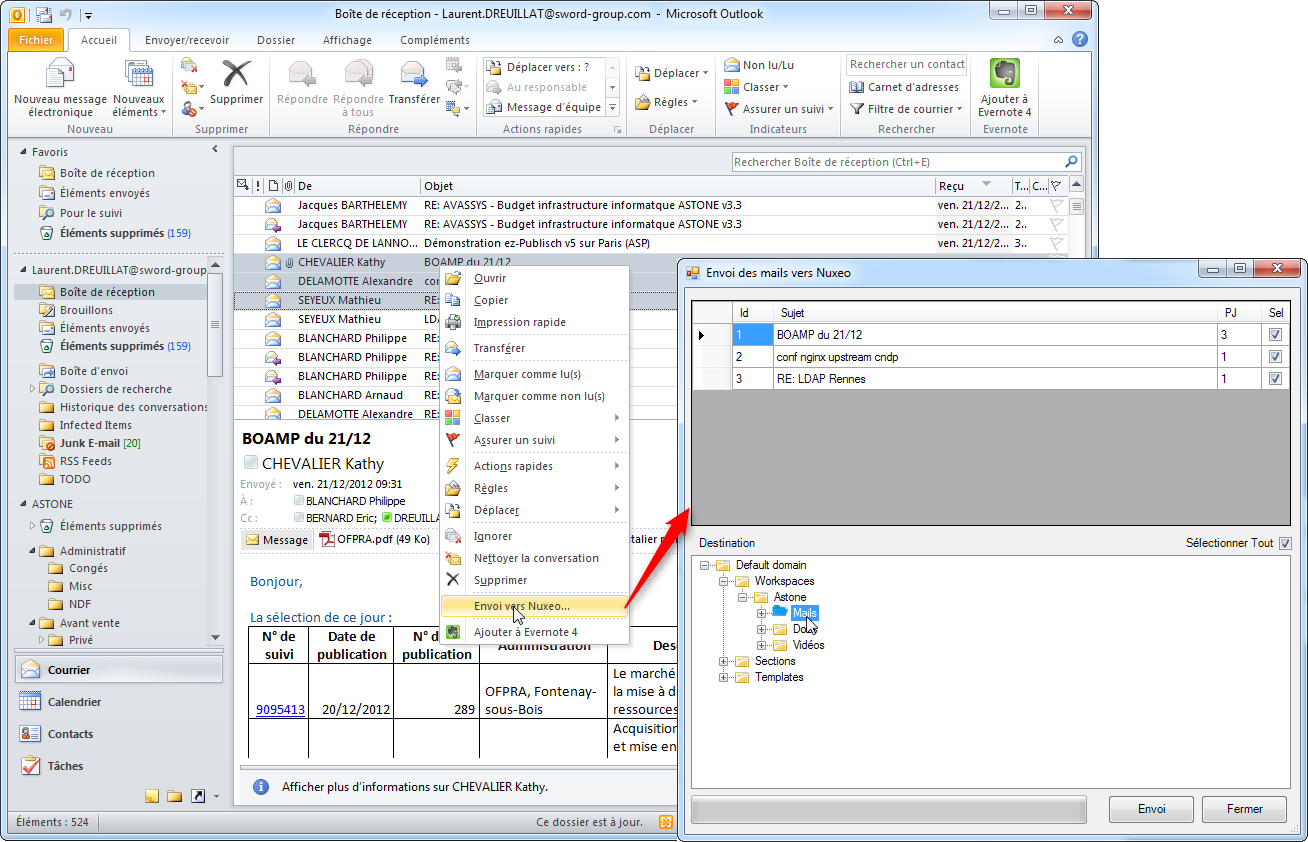Click the Envoi button
This screenshot has height=842, width=1308.
click(x=1151, y=809)
